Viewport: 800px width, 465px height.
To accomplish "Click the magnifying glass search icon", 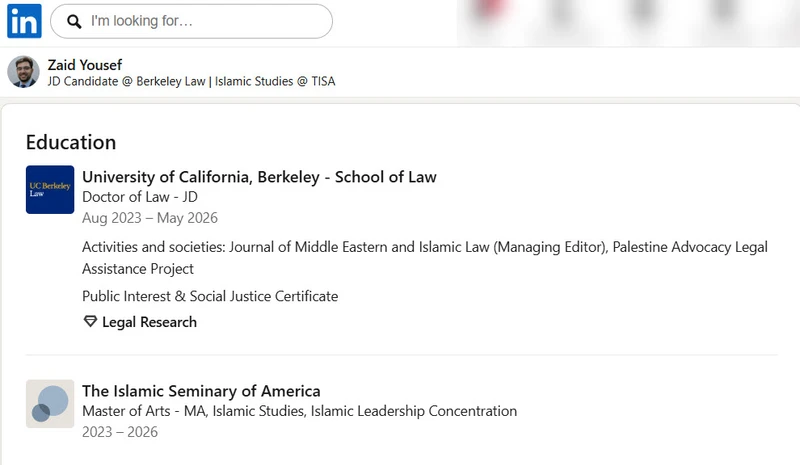I will (x=74, y=21).
